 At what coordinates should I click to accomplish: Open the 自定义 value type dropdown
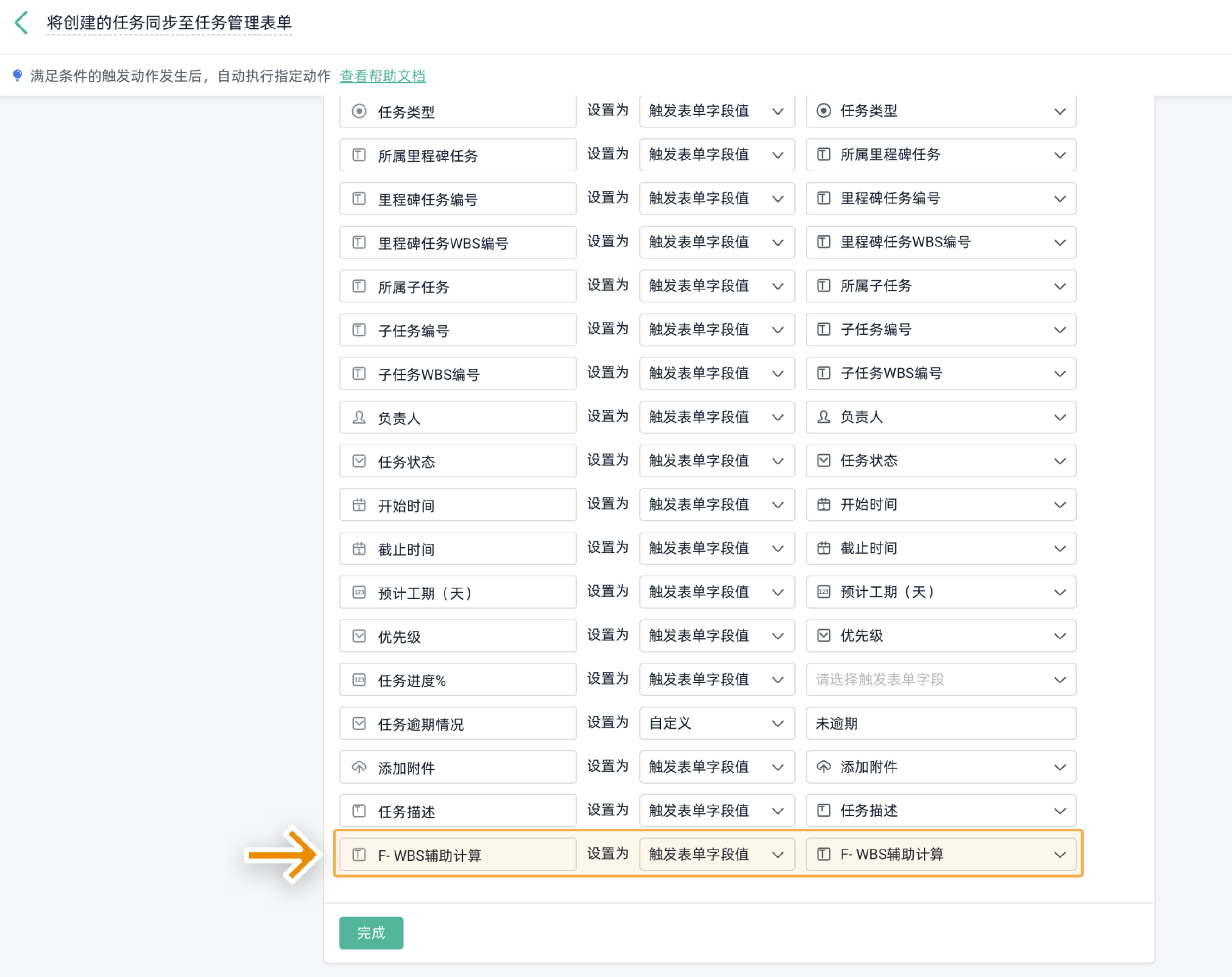717,724
